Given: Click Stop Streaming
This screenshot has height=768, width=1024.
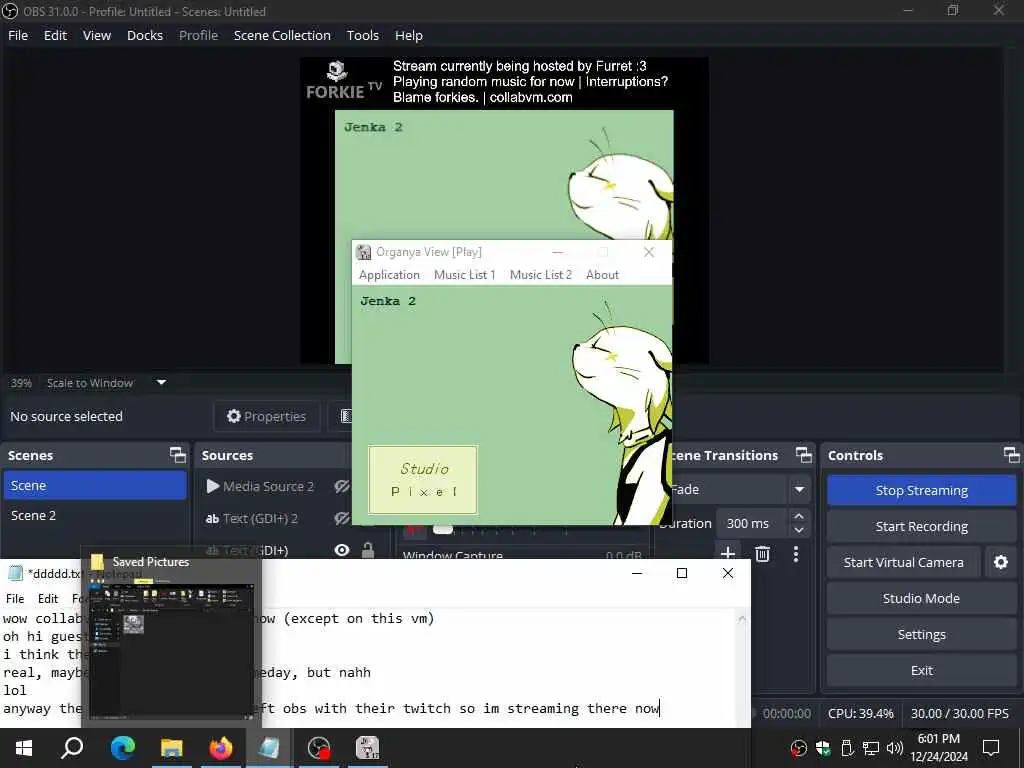Looking at the screenshot, I should point(921,490).
